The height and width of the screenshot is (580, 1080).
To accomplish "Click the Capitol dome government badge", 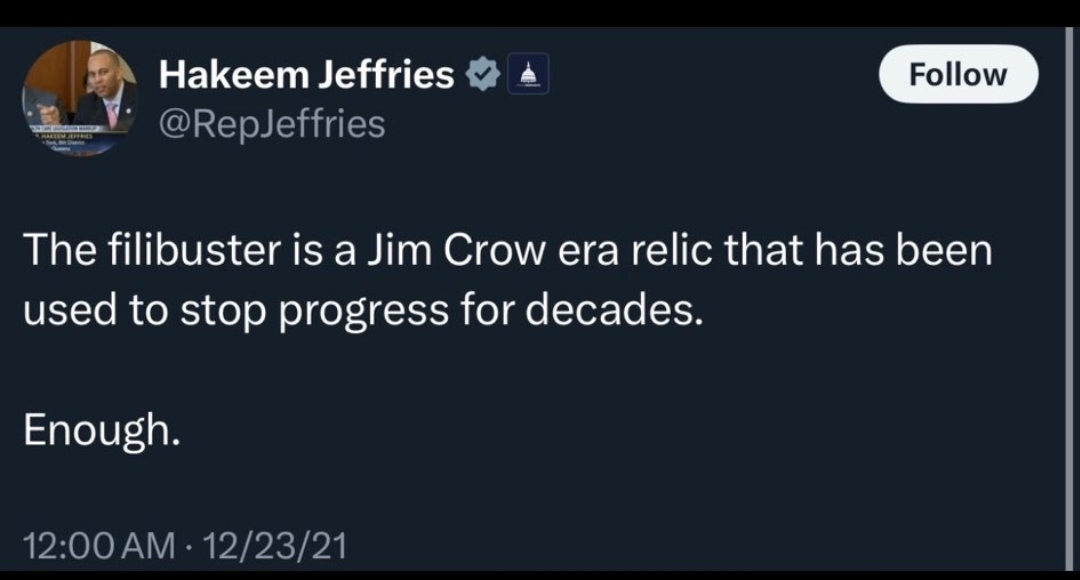I will 528,74.
